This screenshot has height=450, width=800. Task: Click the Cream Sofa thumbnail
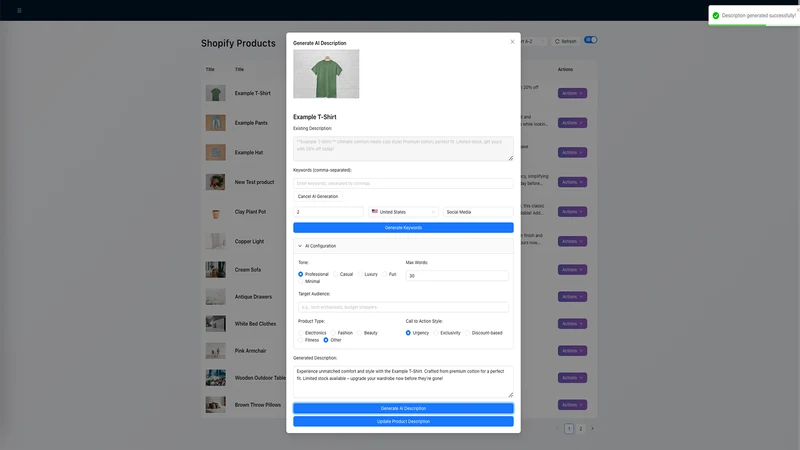coord(215,269)
